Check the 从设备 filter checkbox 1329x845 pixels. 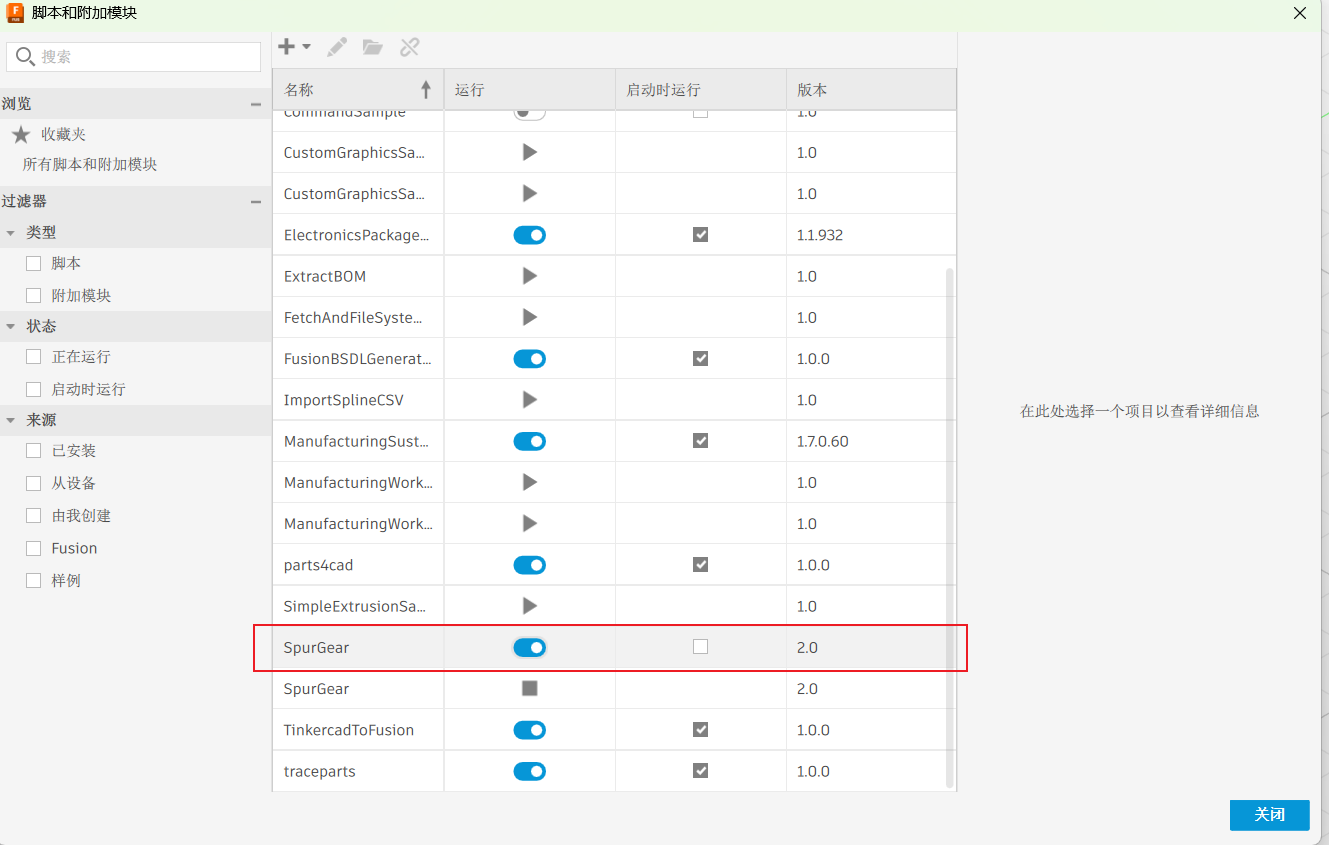[34, 483]
